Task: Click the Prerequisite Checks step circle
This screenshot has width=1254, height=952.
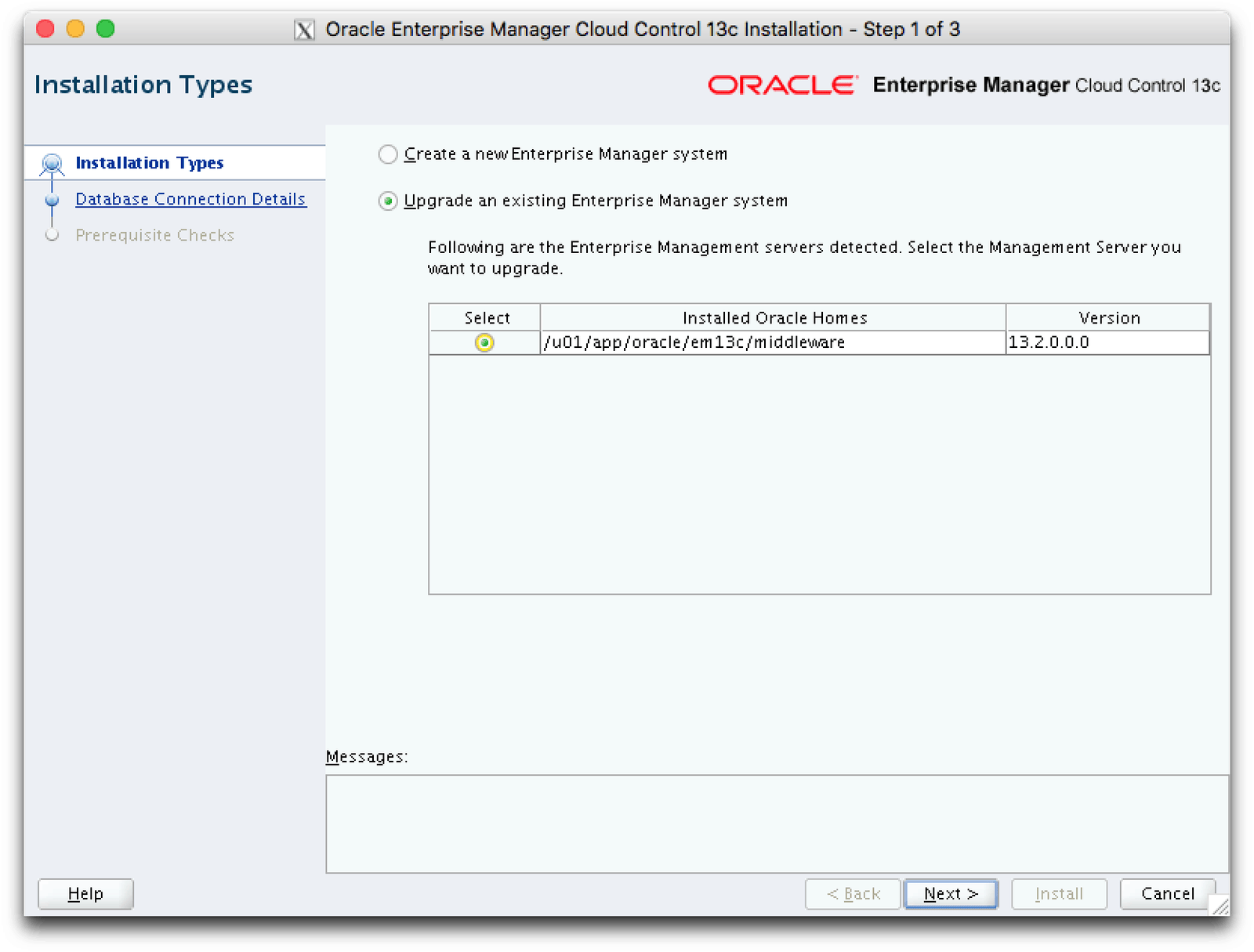Action: coord(53,235)
